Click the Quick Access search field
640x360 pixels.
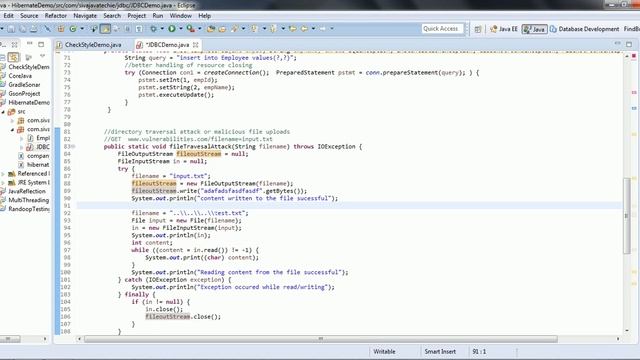[x=442, y=29]
